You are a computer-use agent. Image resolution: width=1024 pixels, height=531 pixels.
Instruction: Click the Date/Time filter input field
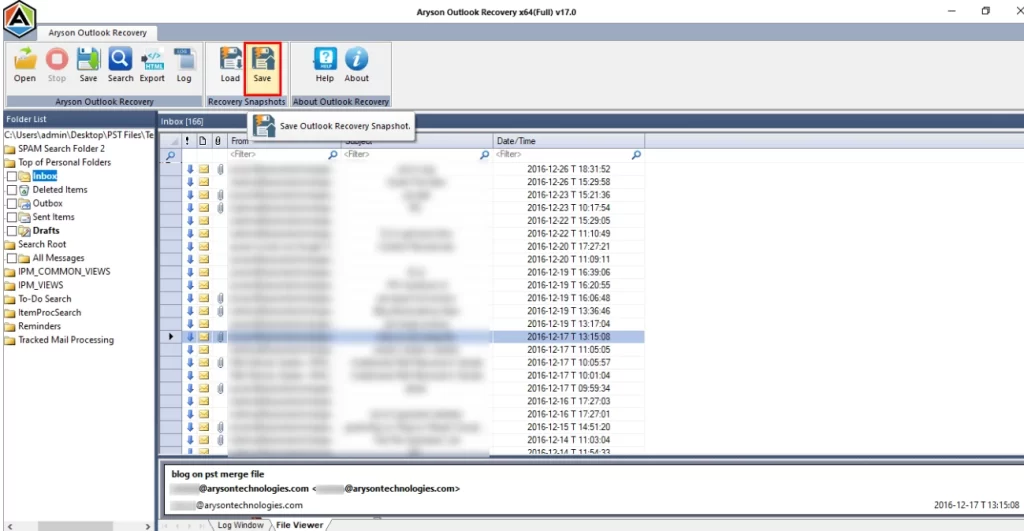tap(562, 155)
